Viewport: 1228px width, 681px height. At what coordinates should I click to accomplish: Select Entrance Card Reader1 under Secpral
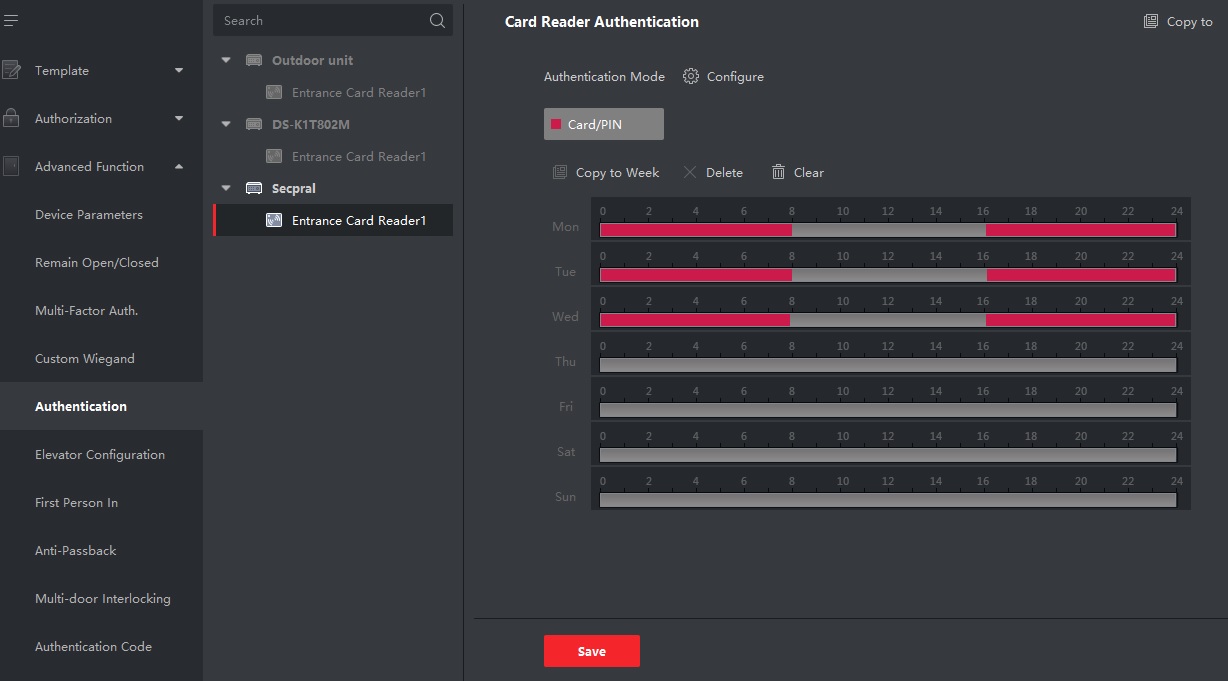[358, 221]
